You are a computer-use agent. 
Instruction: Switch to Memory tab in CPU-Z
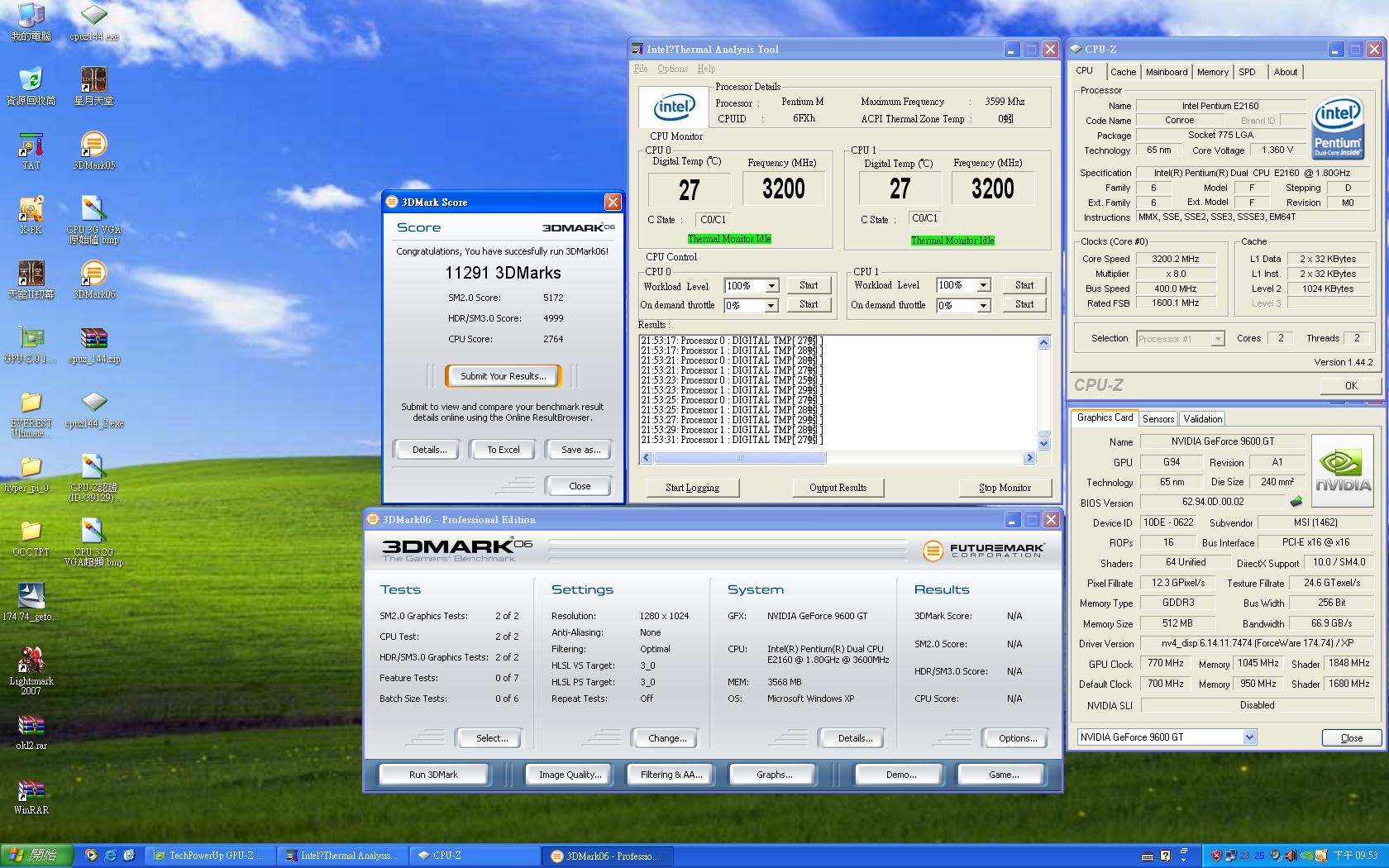1213,72
